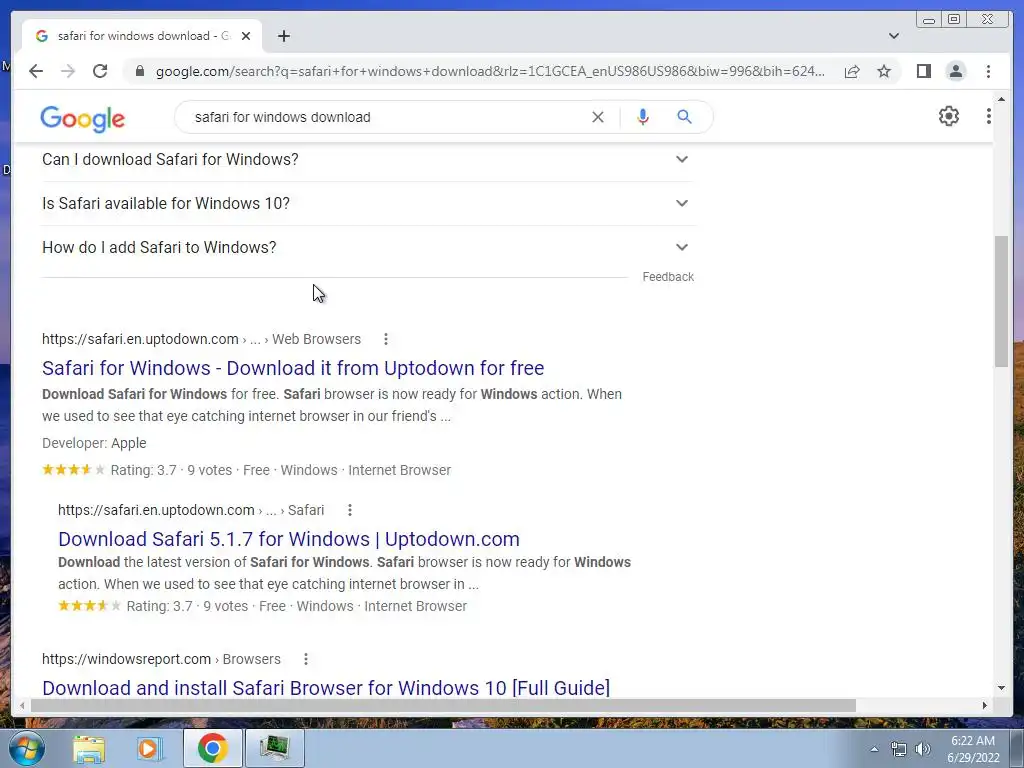Show hidden system tray icons
Viewport: 1024px width, 768px height.
[874, 749]
